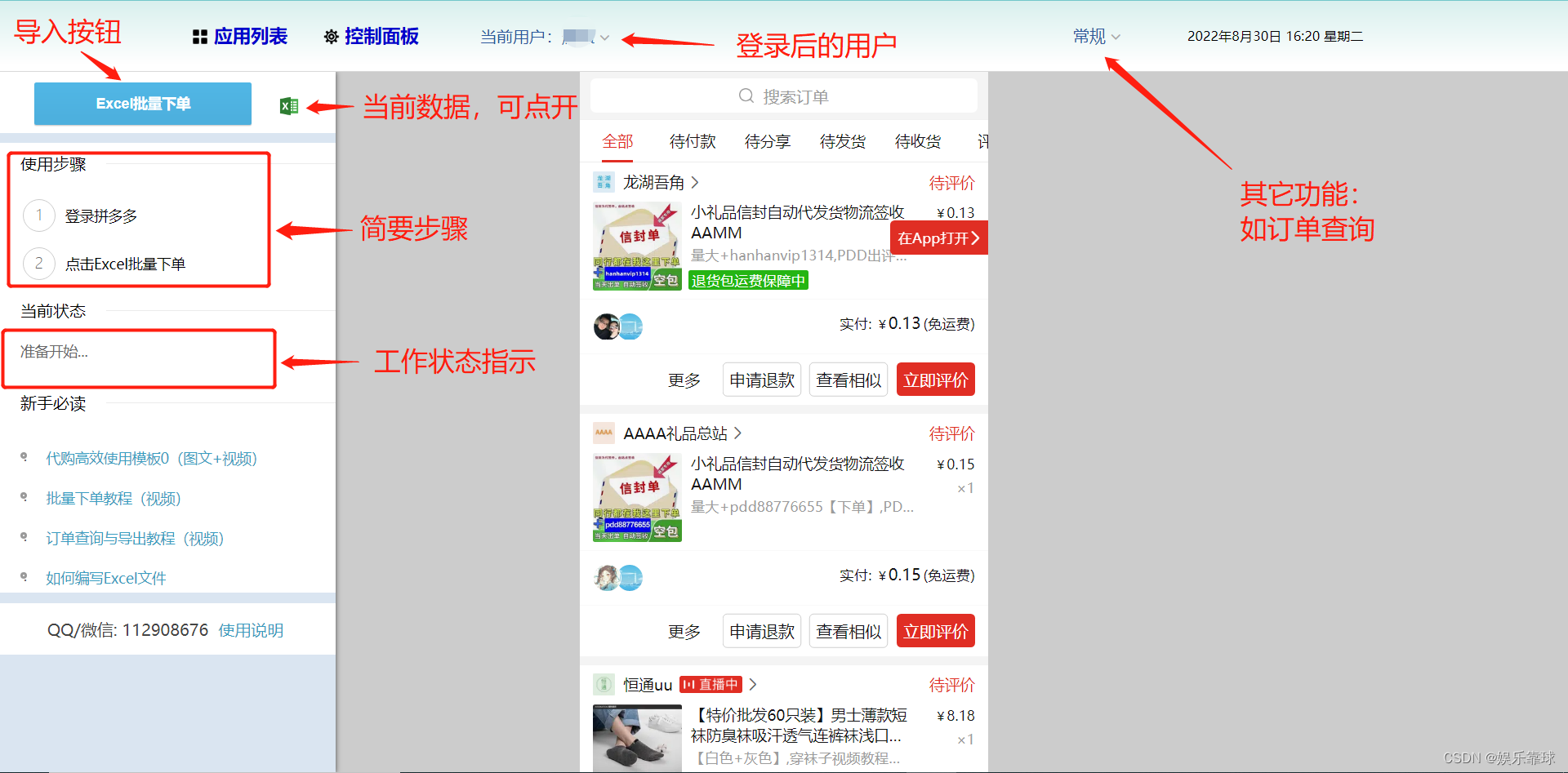Viewport: 1568px width, 773px height.
Task: Click the 控制面板 gear icon
Action: click(x=331, y=37)
